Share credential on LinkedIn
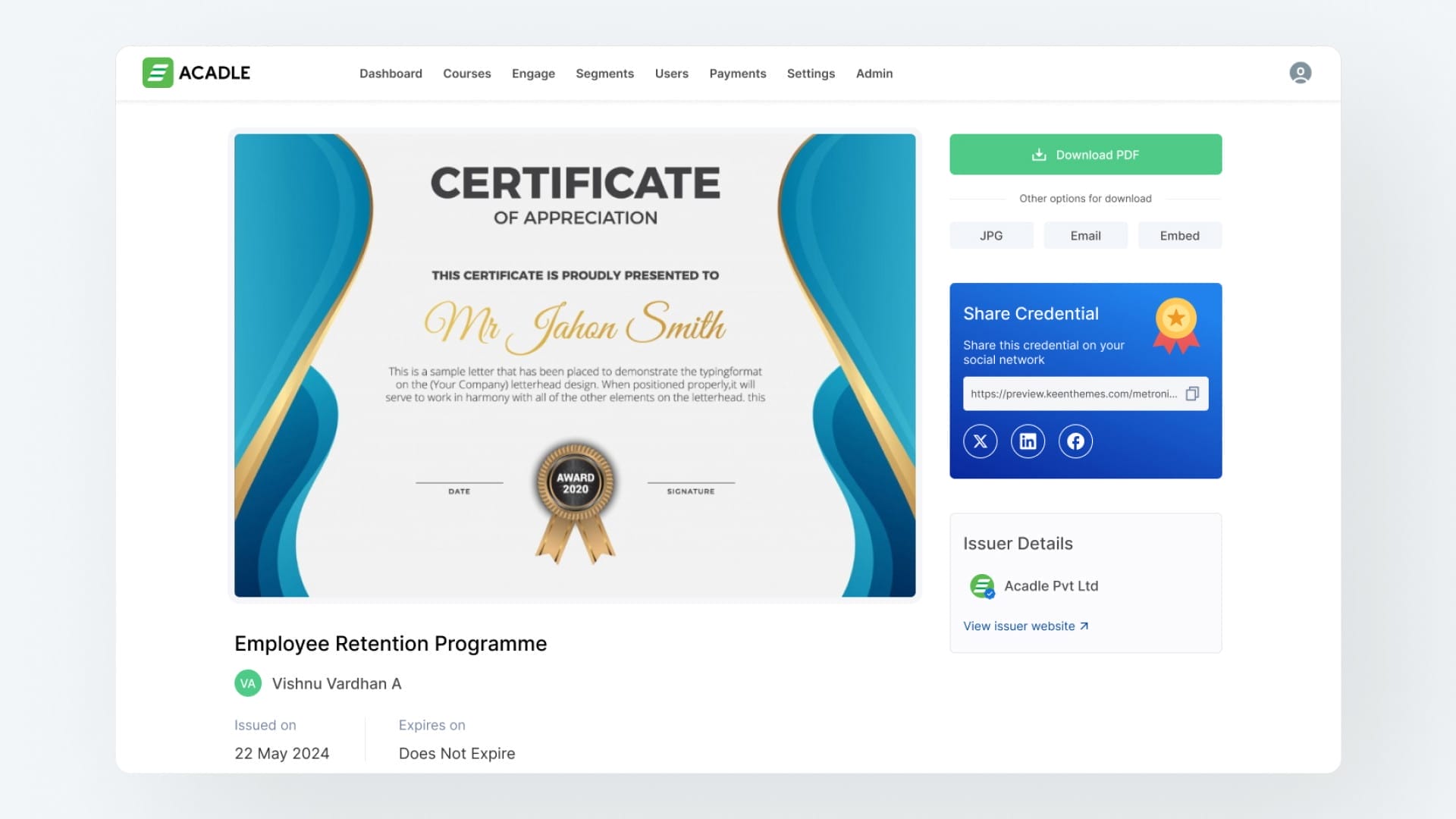 [1028, 441]
